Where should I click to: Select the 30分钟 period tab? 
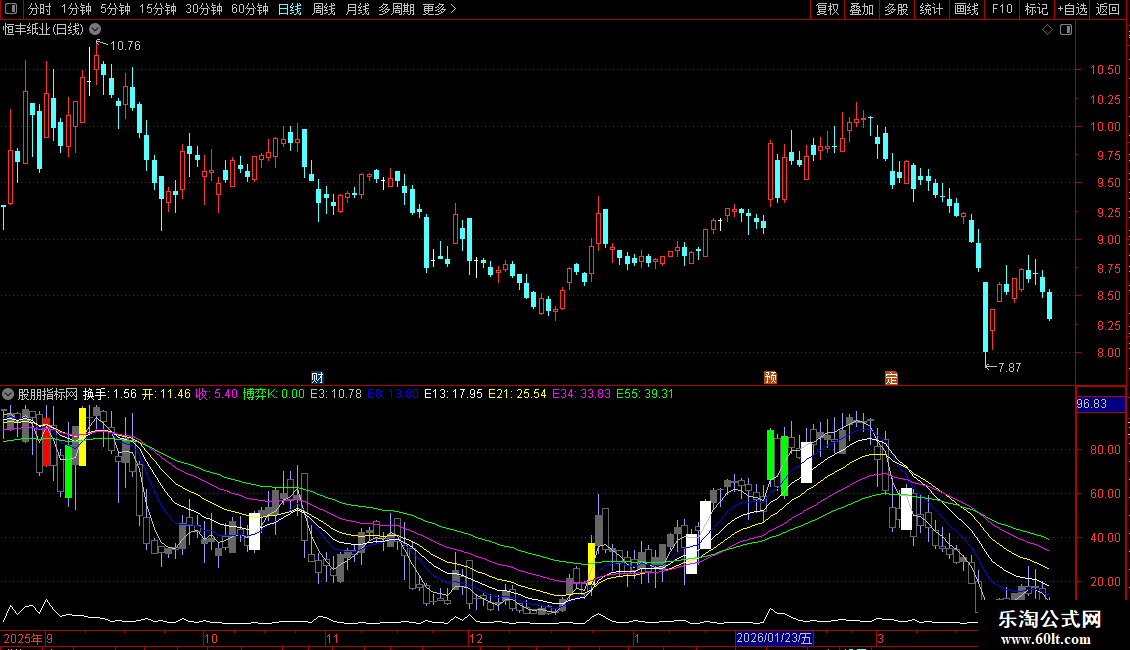point(204,9)
